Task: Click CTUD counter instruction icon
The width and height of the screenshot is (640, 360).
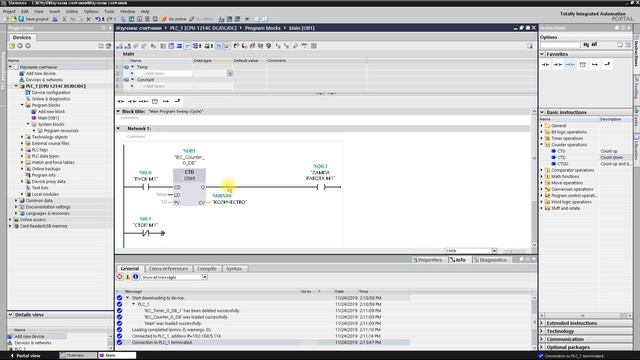Action: [x=554, y=164]
